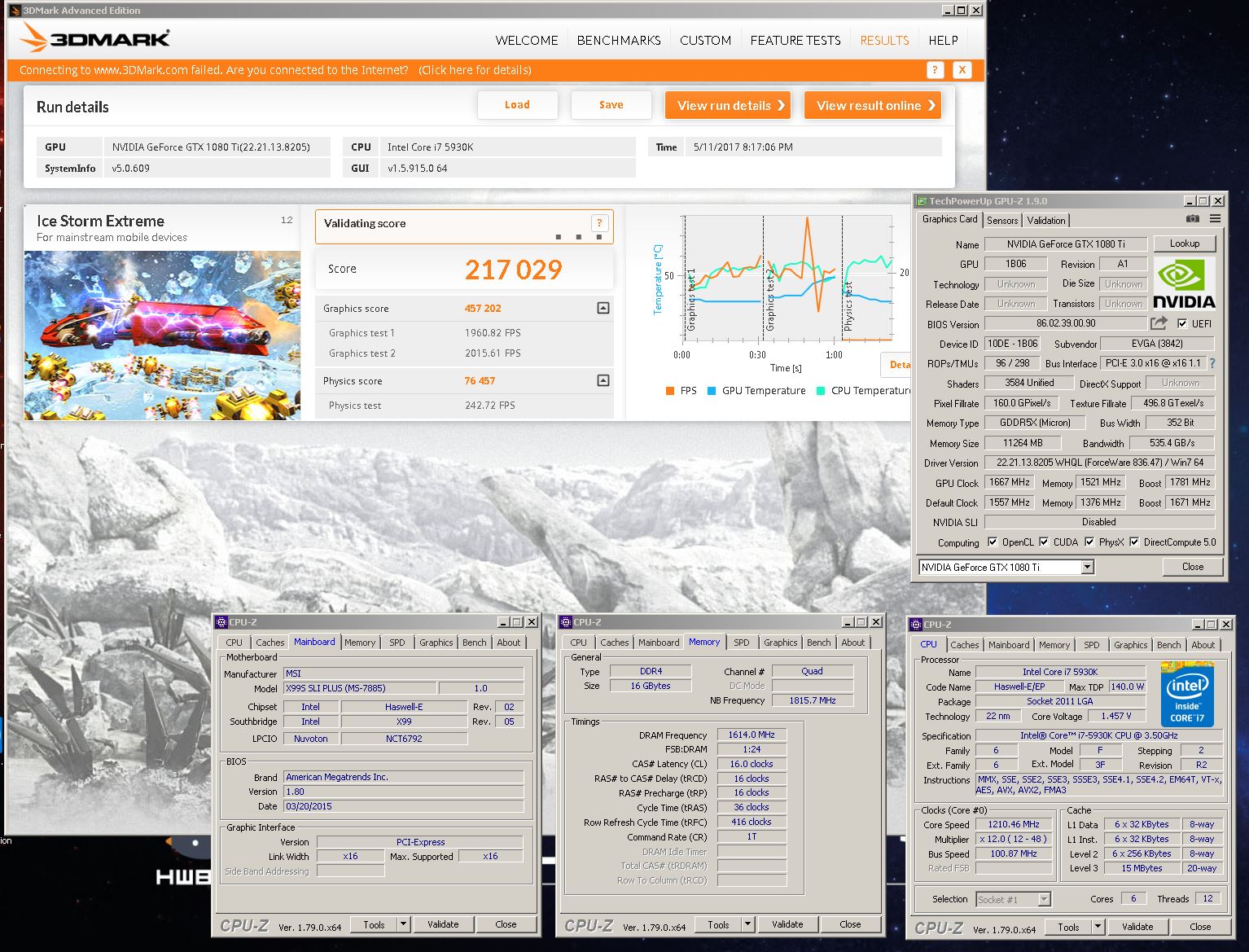This screenshot has width=1249, height=952.
Task: Click the orange FPS legend swatch
Action: 670,391
